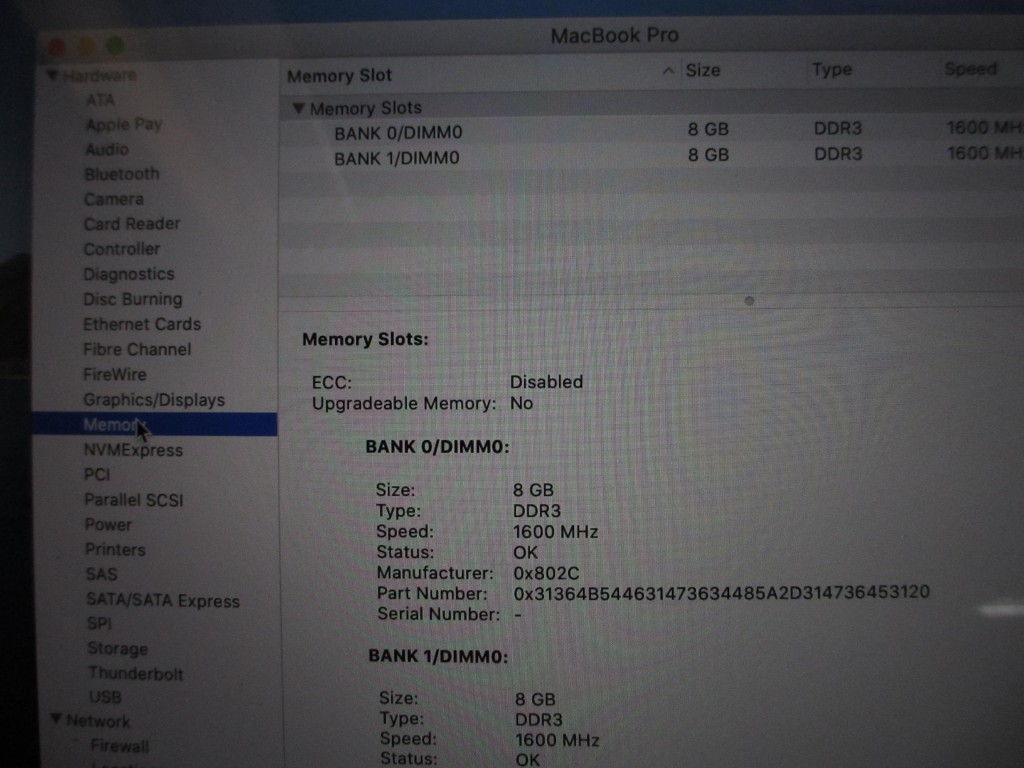
Task: Click the Network category label
Action: coord(99,721)
